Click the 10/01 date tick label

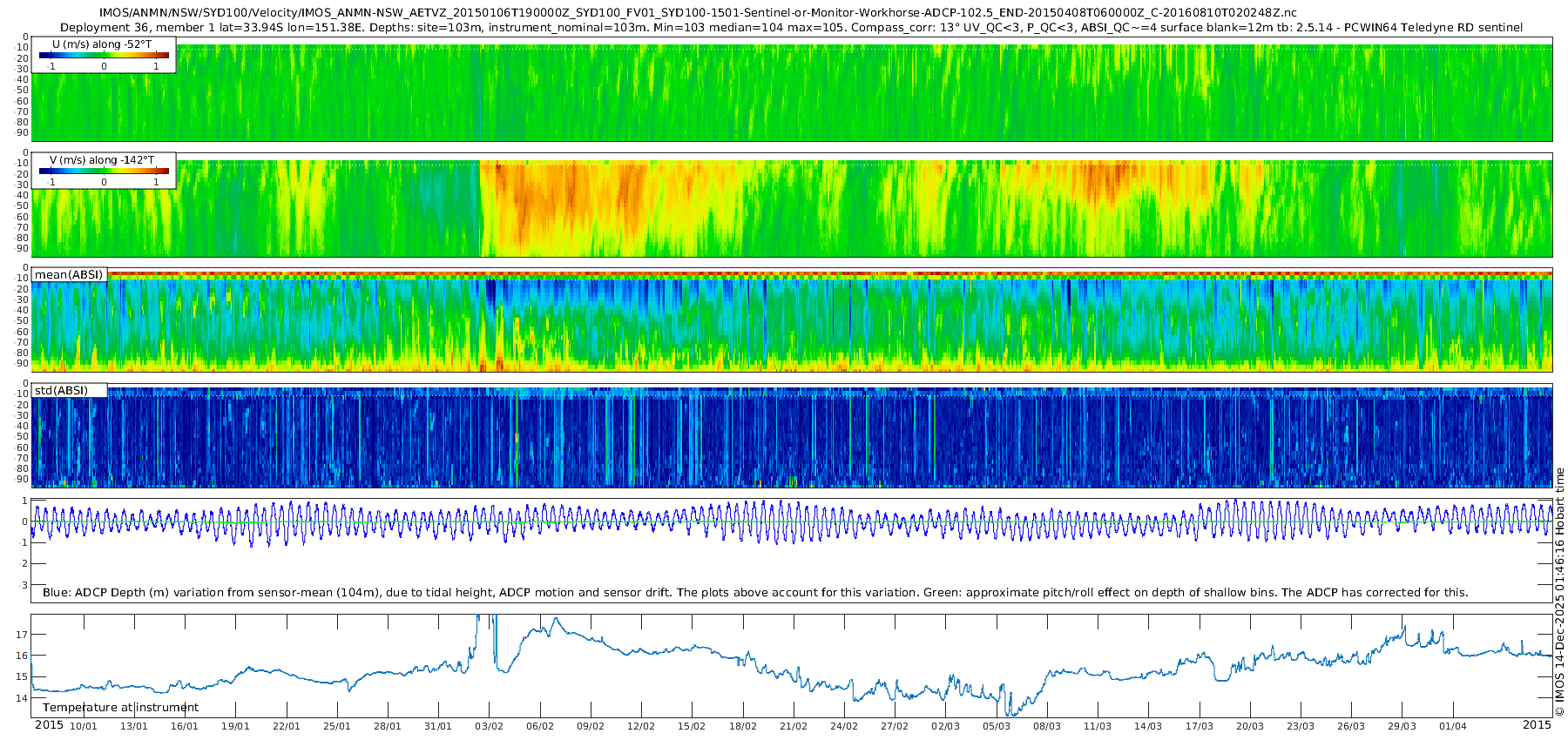click(83, 726)
